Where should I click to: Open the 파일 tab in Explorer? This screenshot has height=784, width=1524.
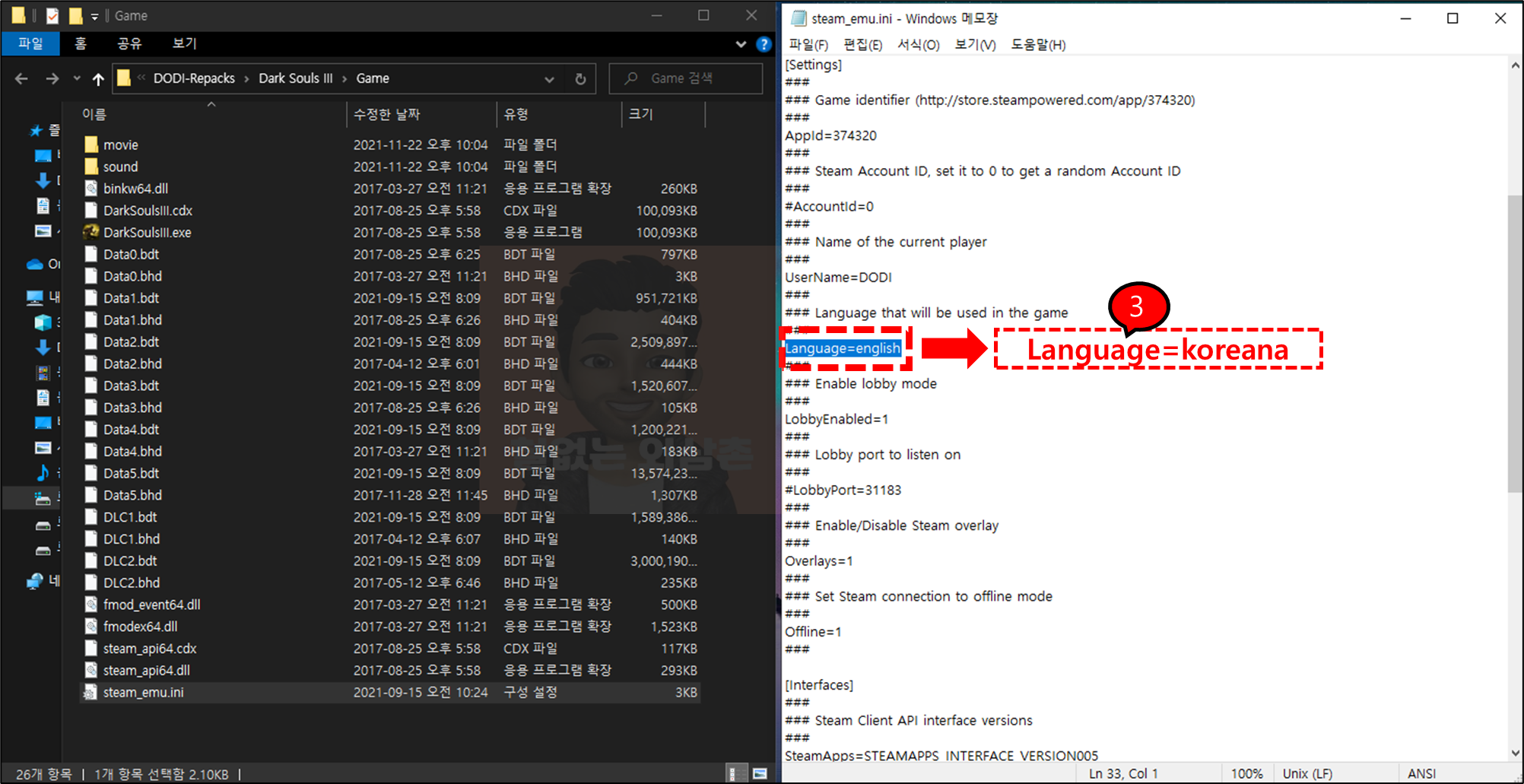coord(30,43)
